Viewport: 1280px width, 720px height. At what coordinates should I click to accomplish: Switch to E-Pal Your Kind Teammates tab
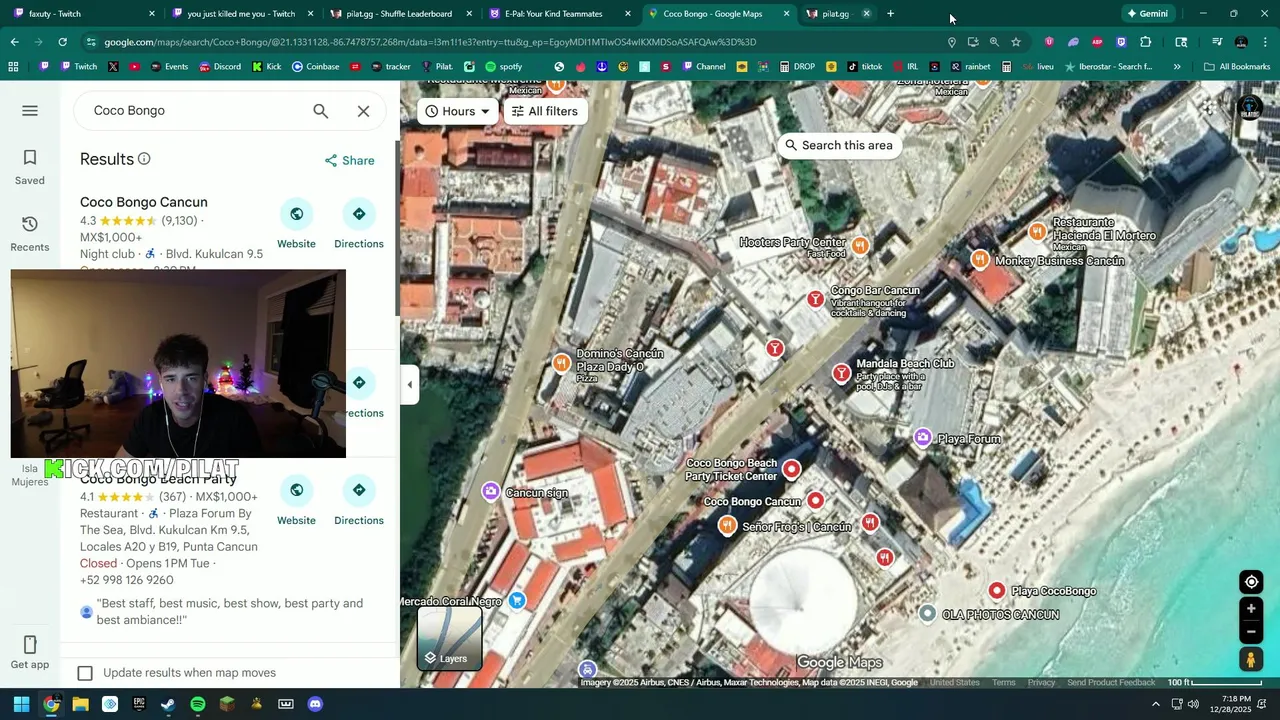tap(558, 14)
